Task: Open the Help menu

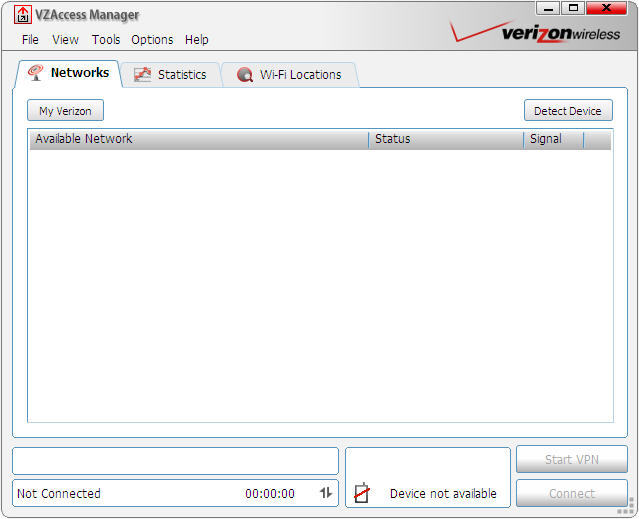Action: 196,40
